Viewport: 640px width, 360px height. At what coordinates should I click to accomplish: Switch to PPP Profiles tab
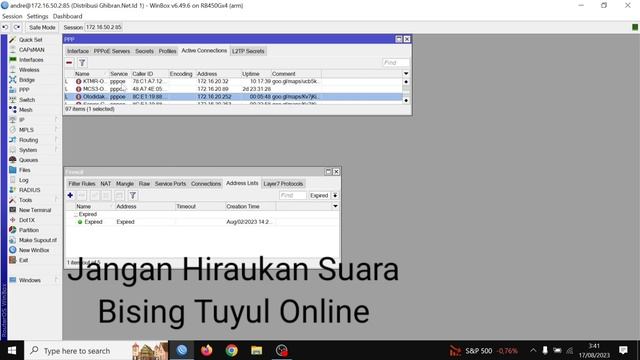[x=167, y=51]
